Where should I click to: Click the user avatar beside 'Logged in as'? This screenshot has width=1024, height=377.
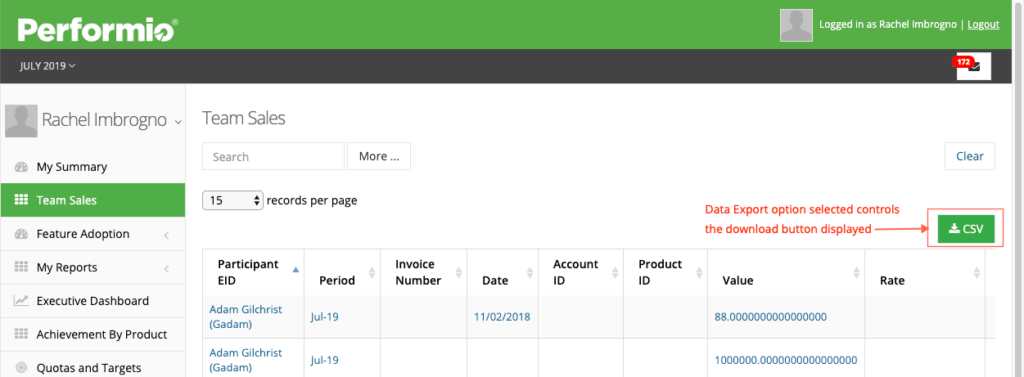[796, 25]
